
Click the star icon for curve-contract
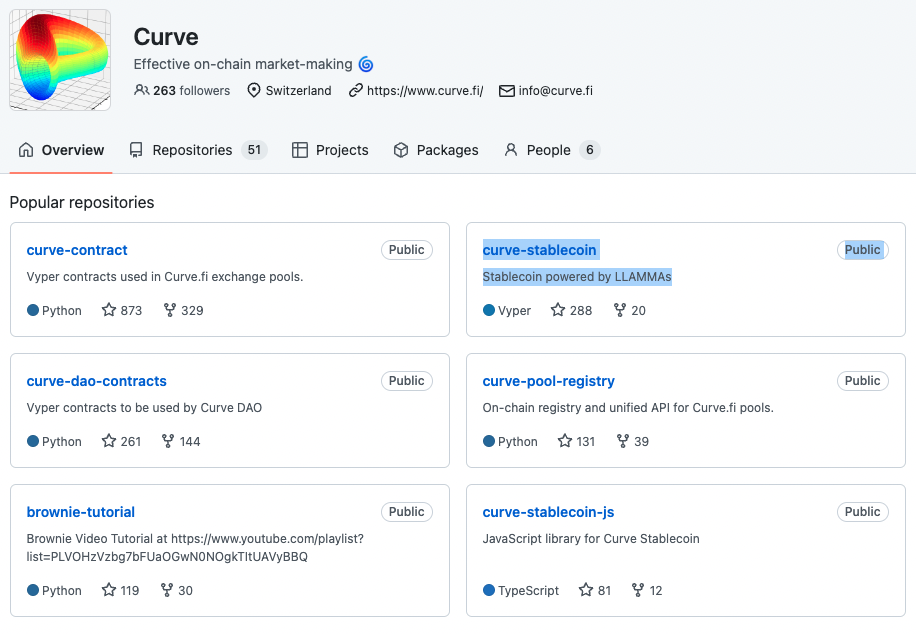(x=109, y=310)
